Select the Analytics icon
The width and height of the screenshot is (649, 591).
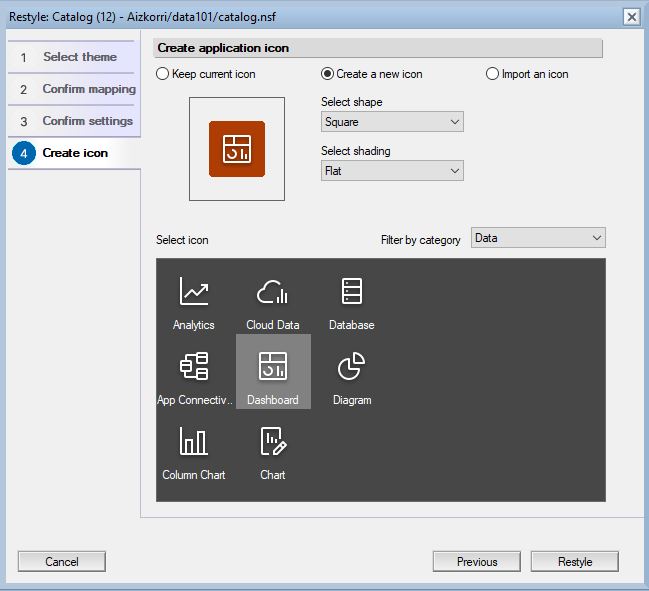pyautogui.click(x=194, y=299)
